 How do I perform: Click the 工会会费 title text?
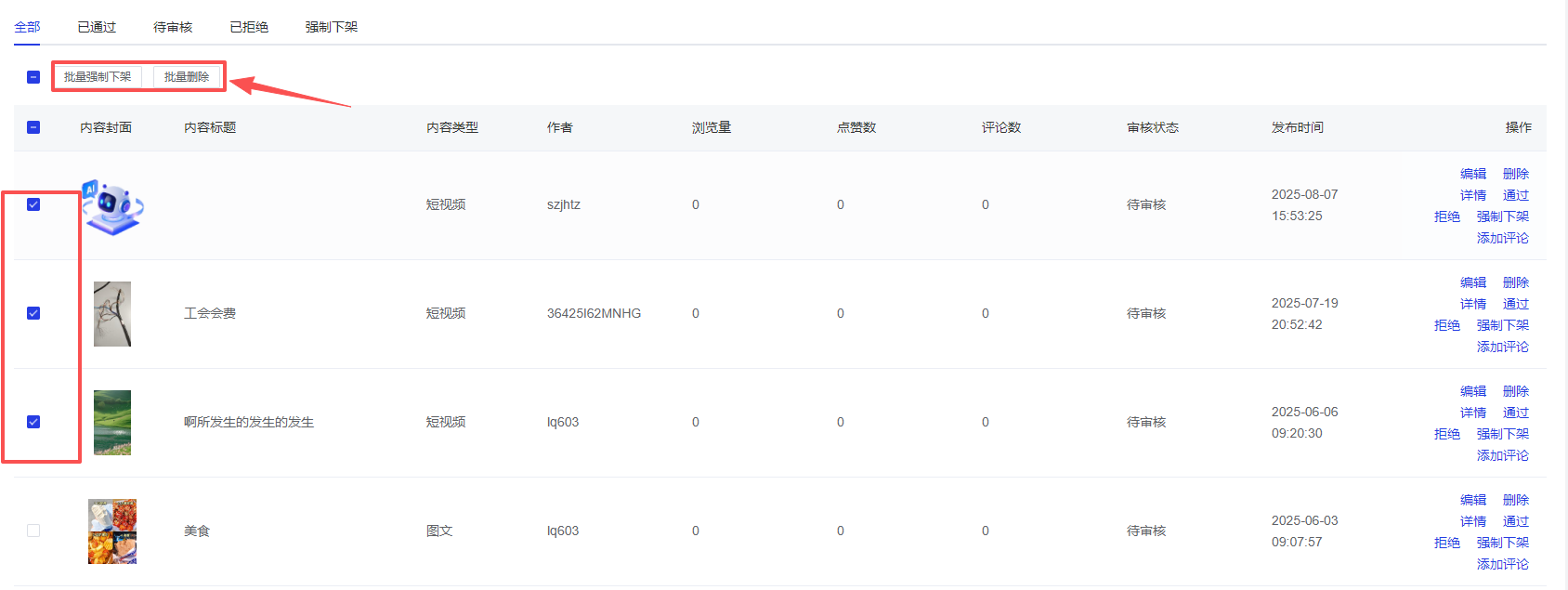(210, 313)
